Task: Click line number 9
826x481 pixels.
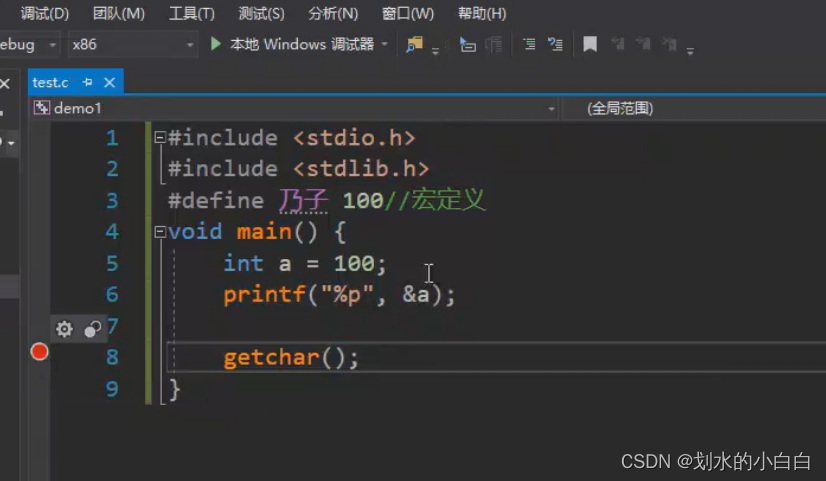Action: tap(112, 389)
